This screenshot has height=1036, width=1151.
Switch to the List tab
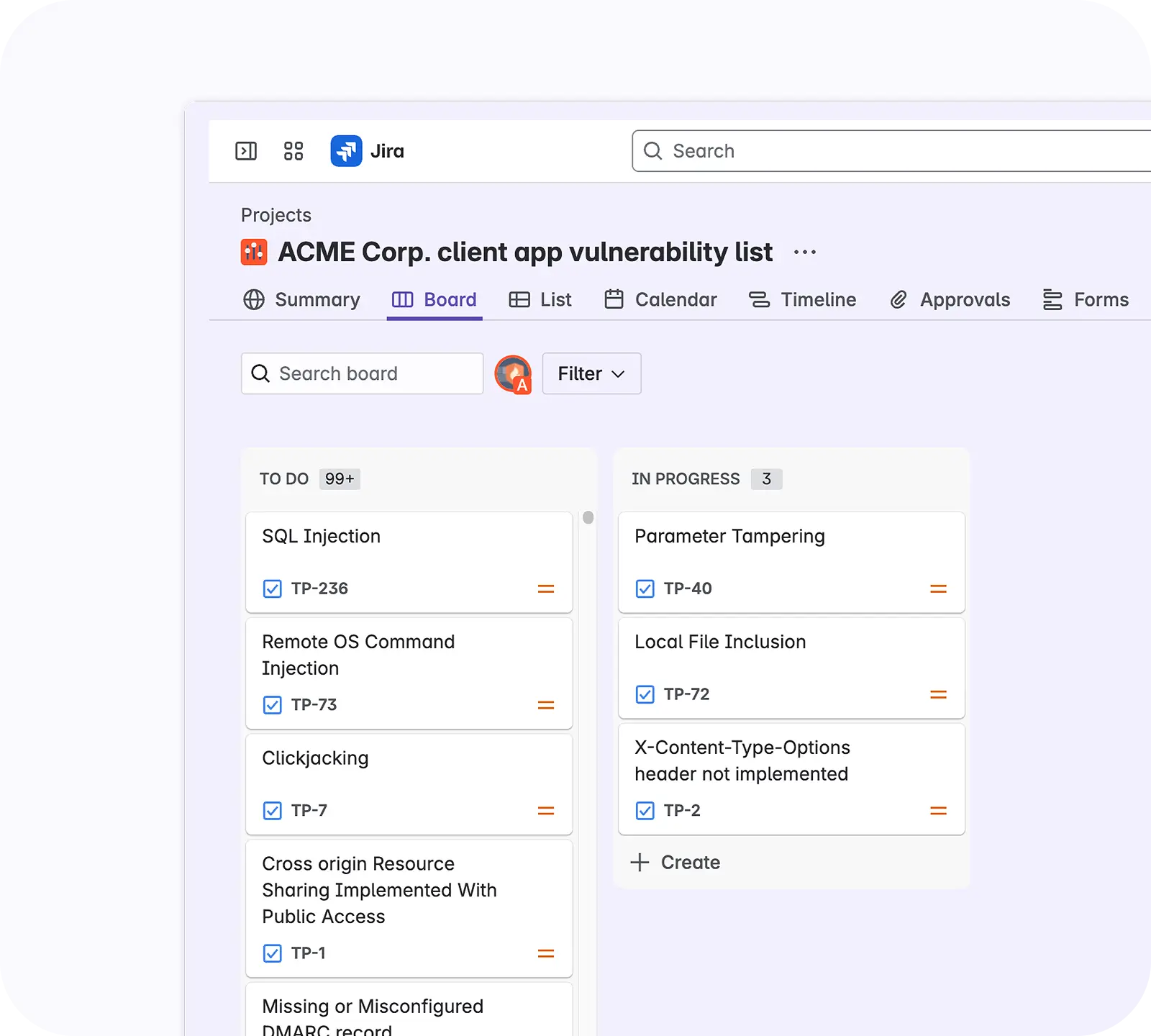click(x=540, y=299)
